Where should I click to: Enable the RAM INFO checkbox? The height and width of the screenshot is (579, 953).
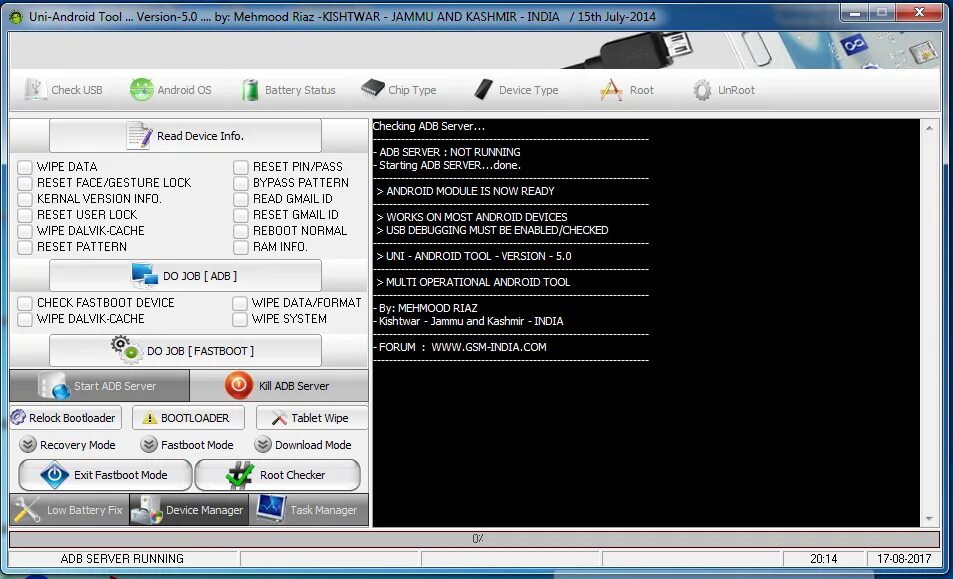(241, 247)
